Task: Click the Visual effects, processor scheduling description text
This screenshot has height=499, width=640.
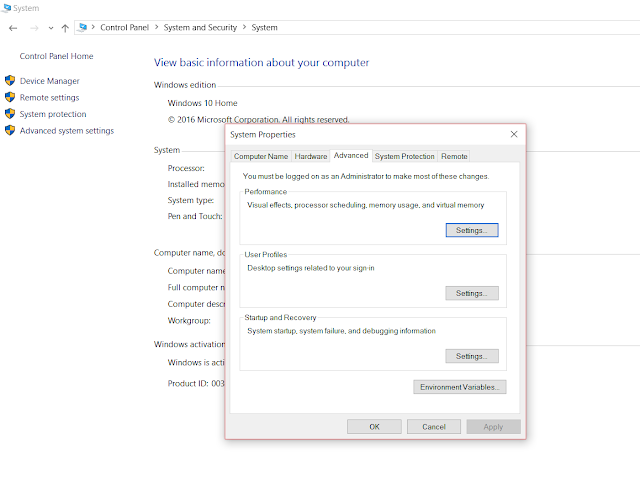Action: pos(366,205)
